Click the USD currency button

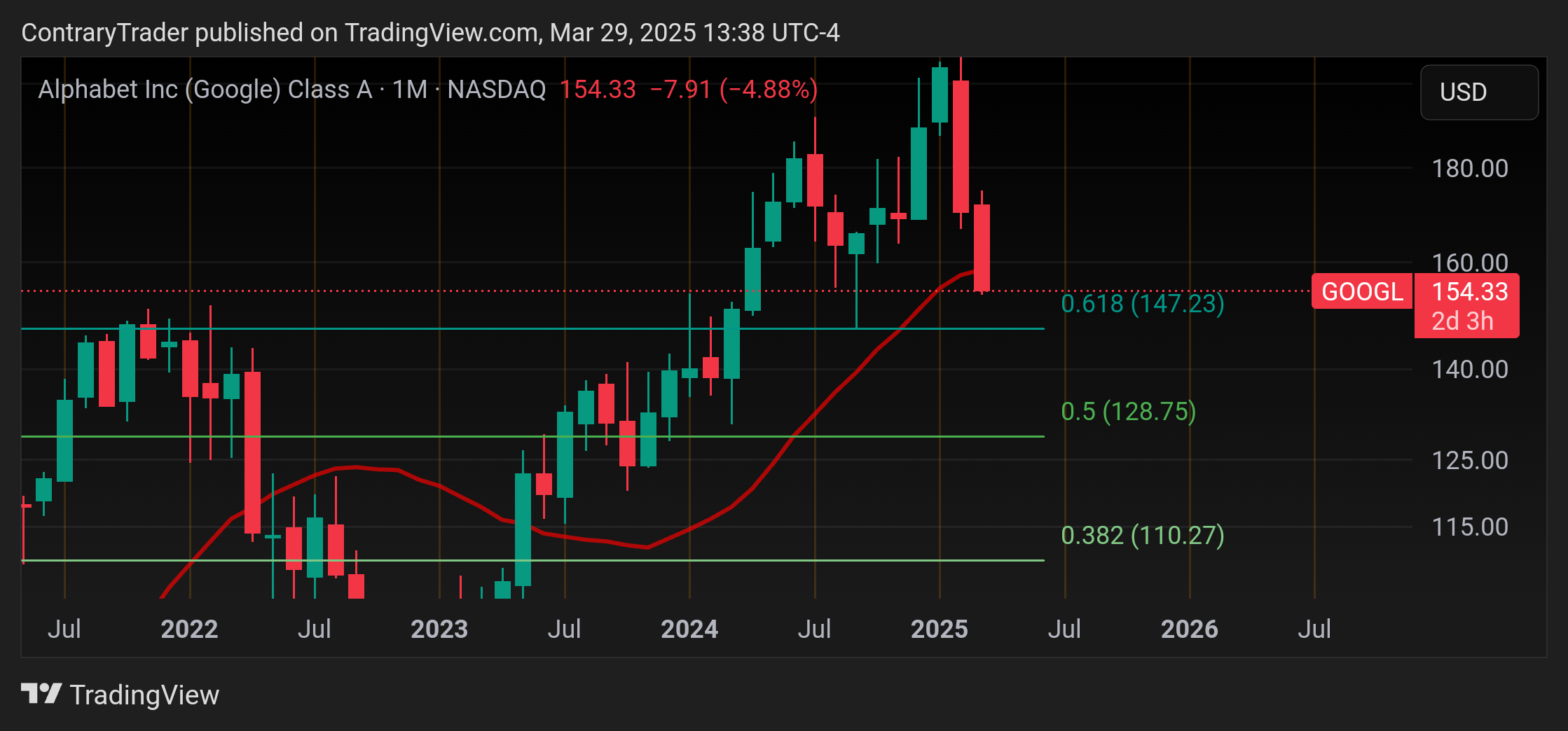pos(1479,92)
